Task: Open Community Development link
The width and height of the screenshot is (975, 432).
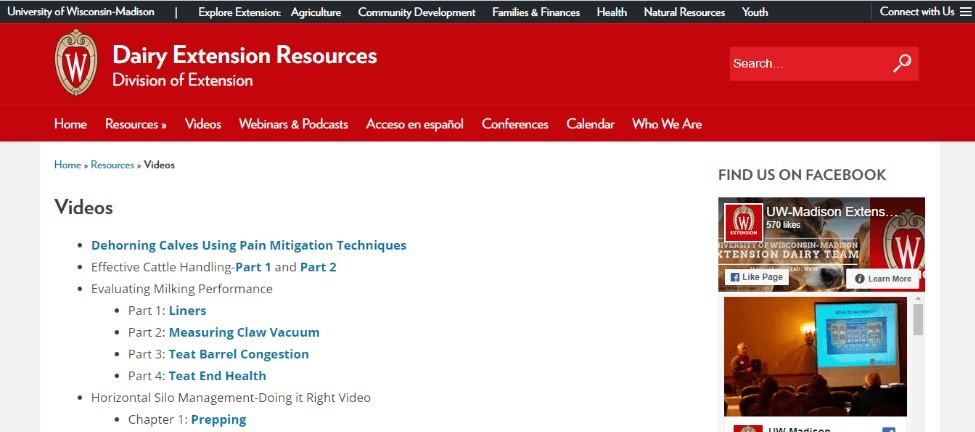Action: coord(417,12)
